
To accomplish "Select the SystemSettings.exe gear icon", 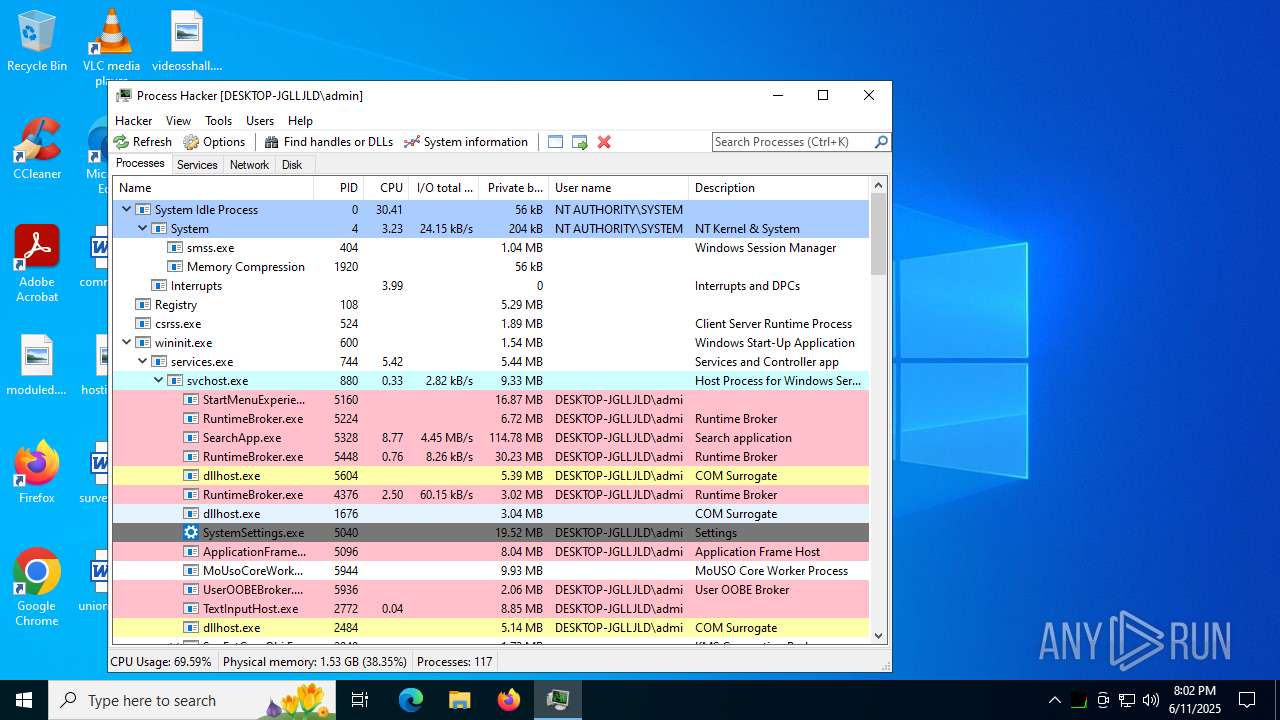I will [x=191, y=533].
